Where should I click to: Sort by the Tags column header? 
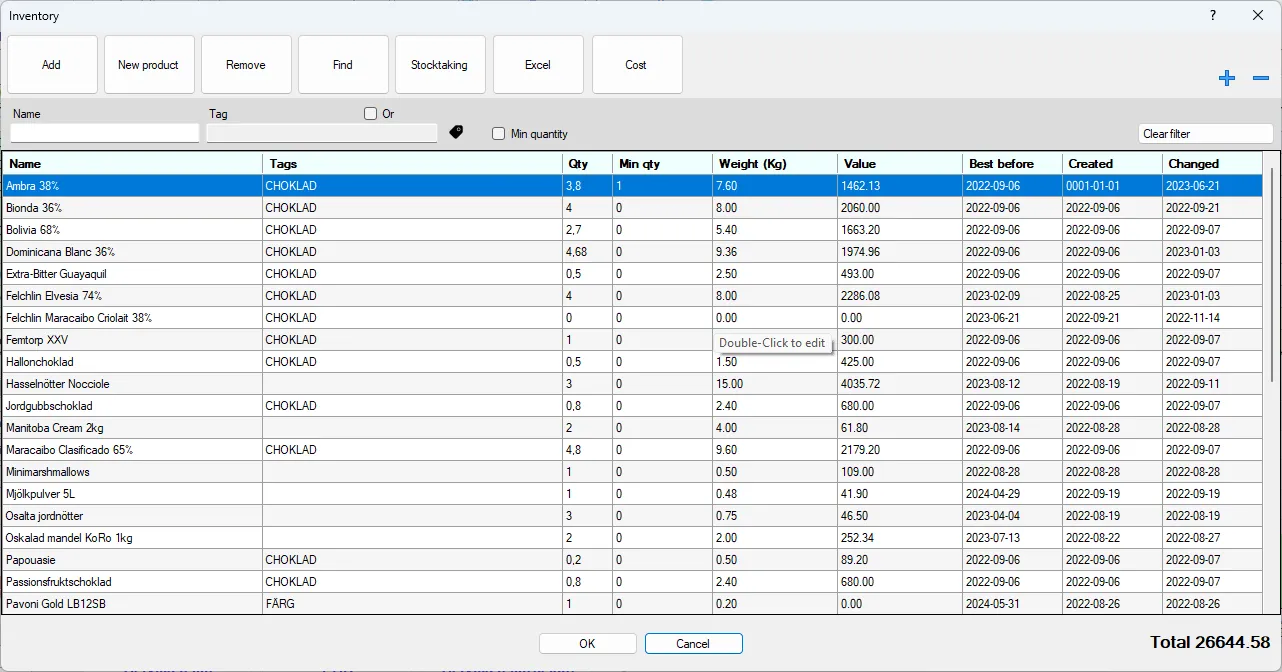(412, 164)
